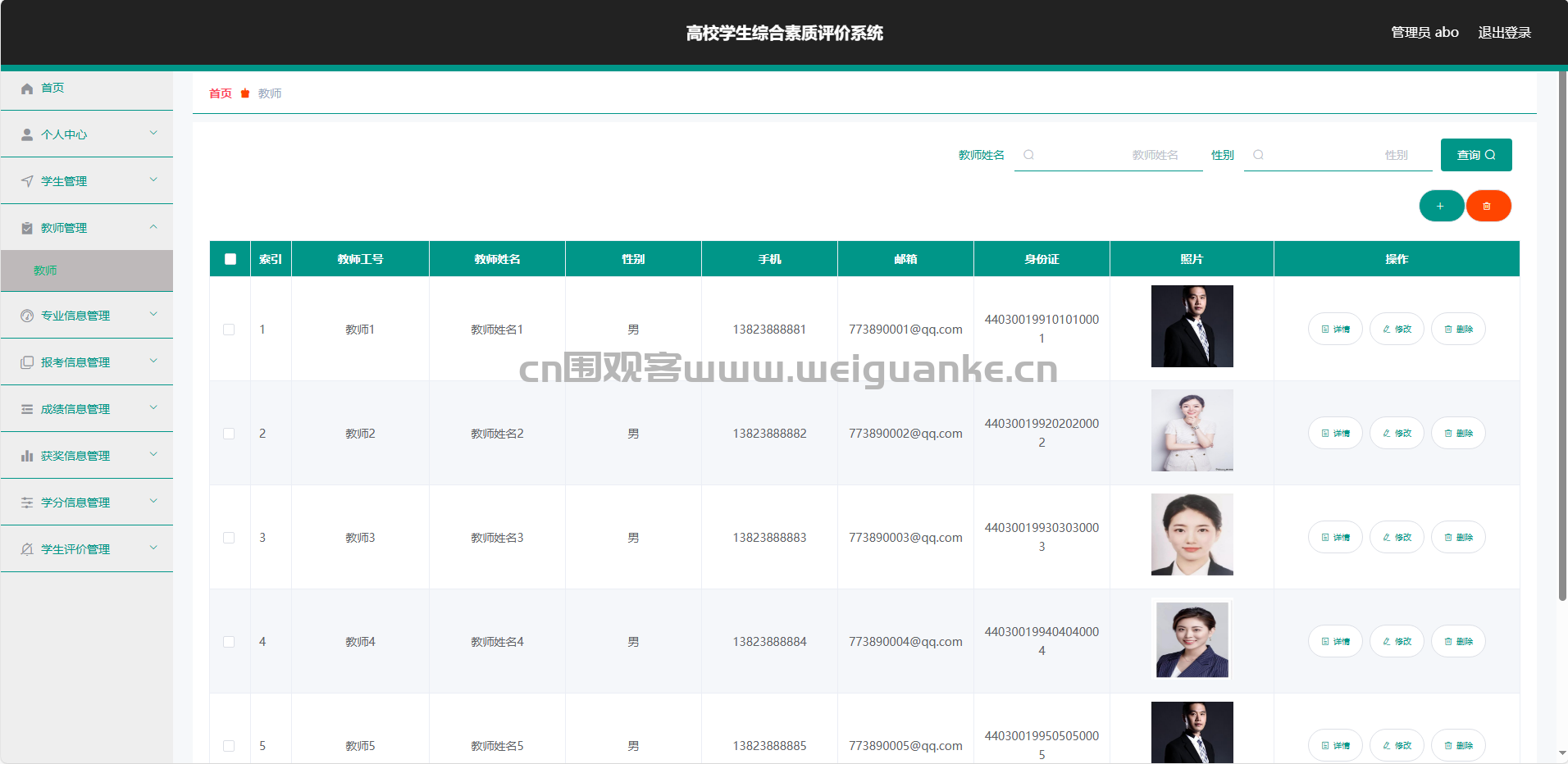Click 修改 for teacher 教师3

(1397, 537)
